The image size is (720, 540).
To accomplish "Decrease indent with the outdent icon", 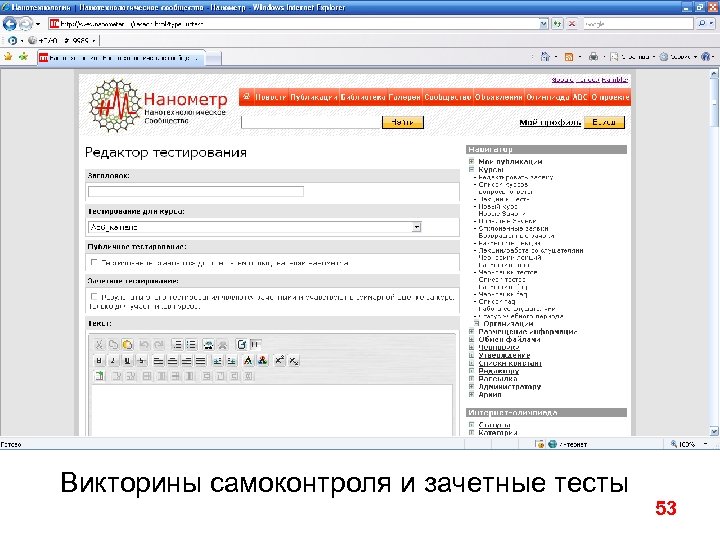I will [217, 361].
